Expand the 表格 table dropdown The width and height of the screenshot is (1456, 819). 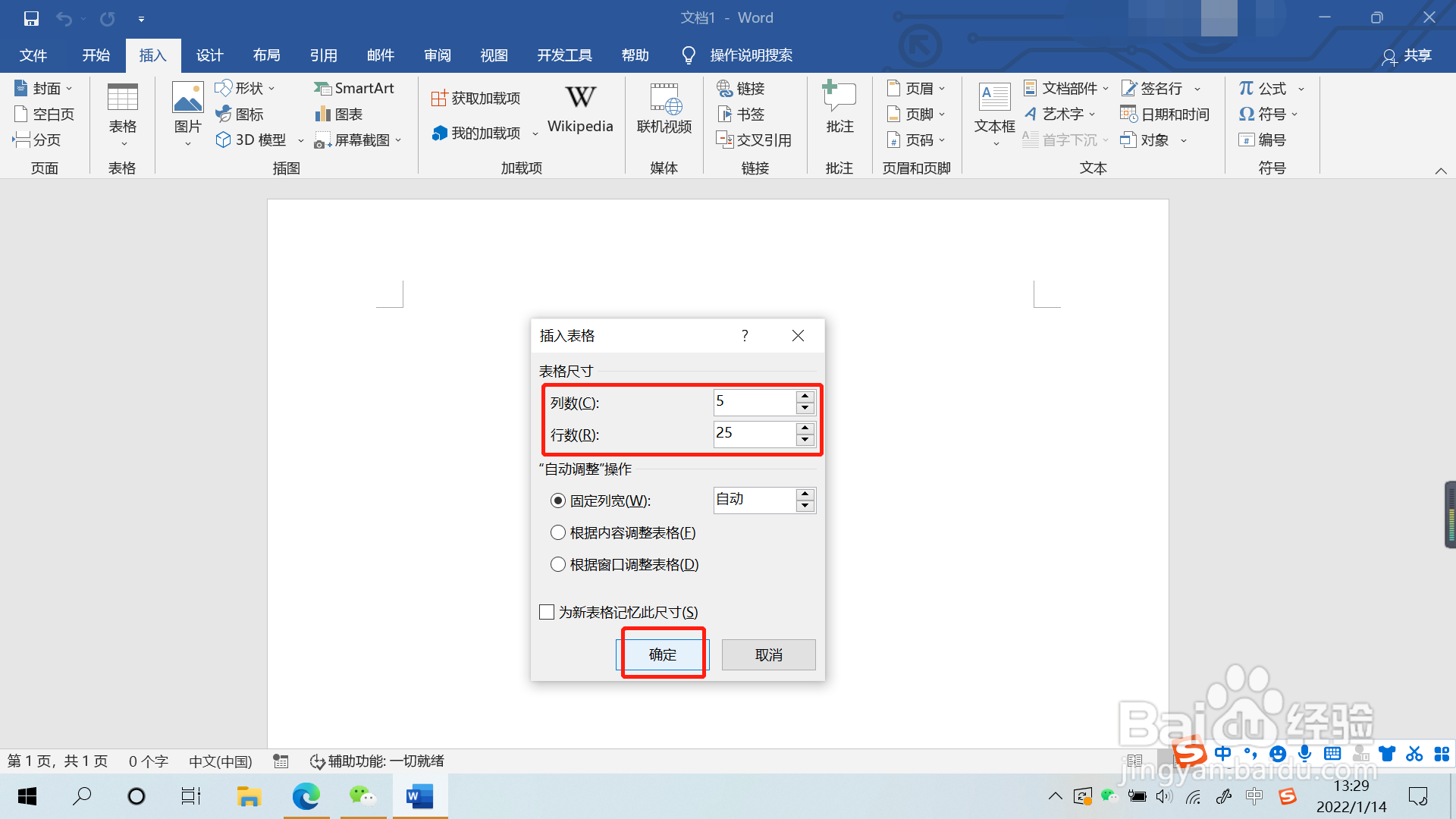tap(123, 126)
